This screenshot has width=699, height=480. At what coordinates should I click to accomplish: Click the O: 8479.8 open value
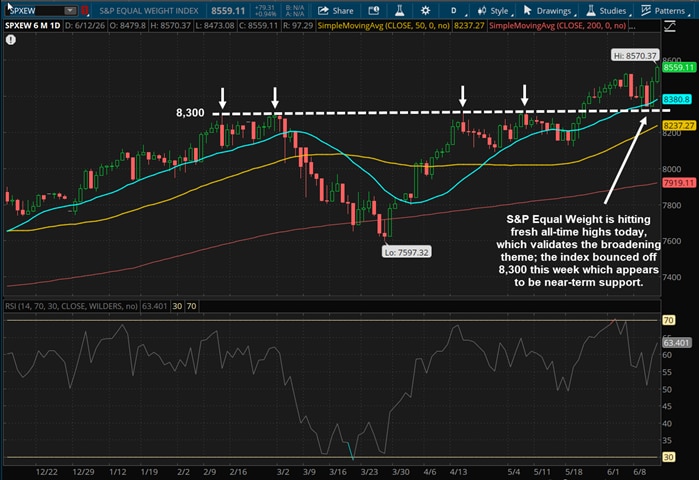(127, 26)
